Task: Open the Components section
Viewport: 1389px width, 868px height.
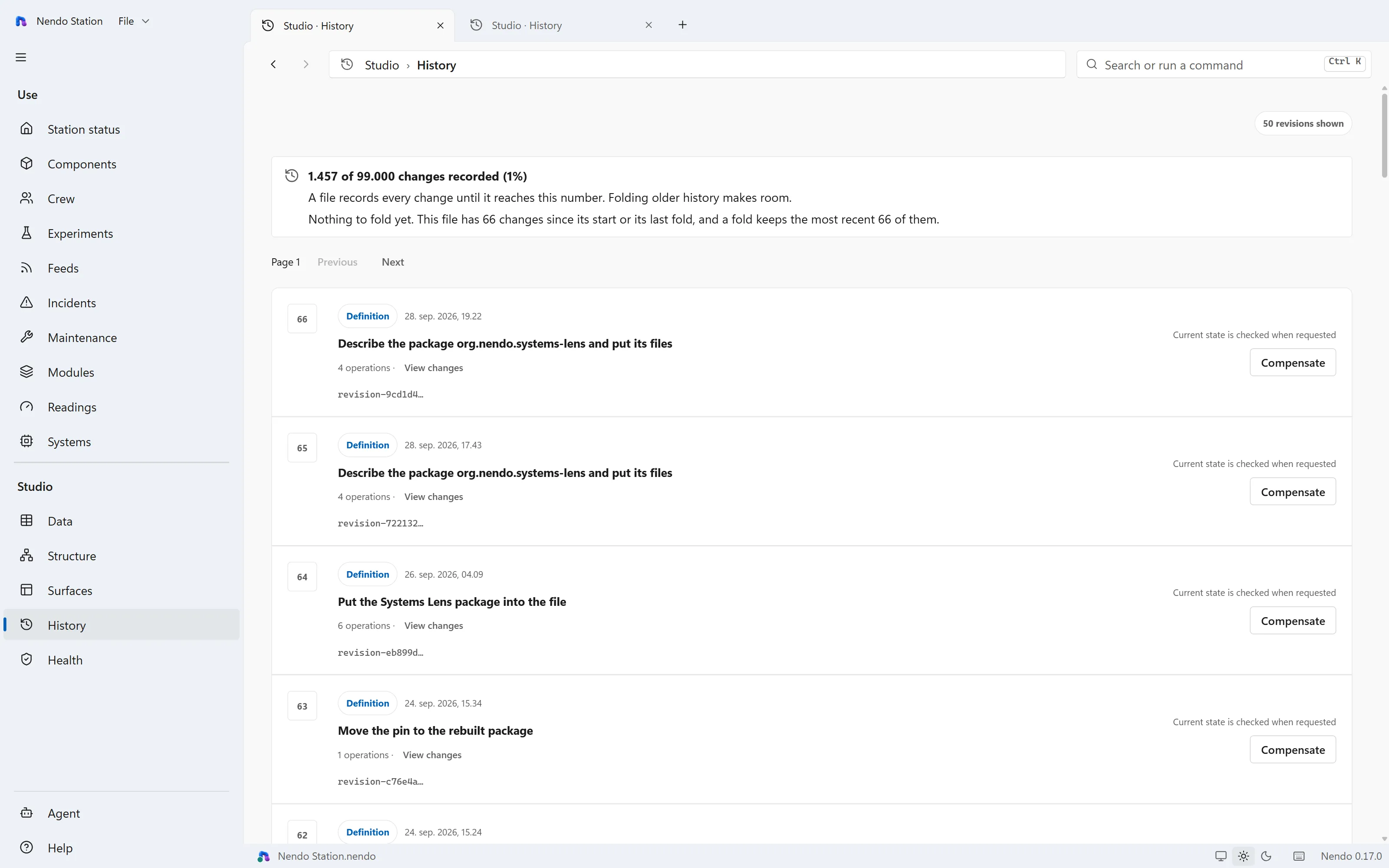Action: 121,164
